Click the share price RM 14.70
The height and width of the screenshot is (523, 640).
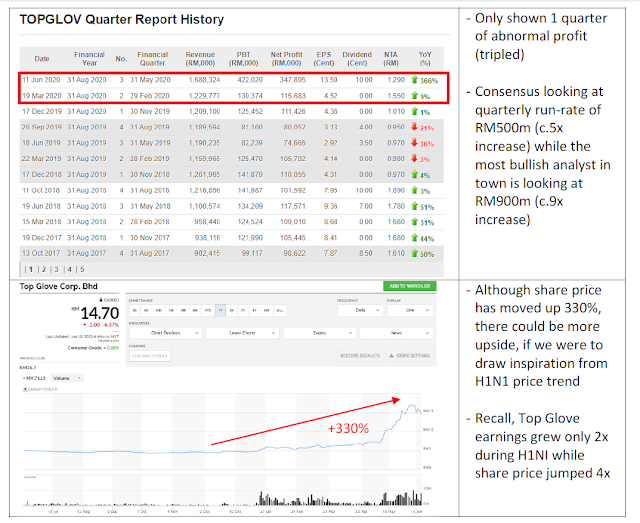coord(96,314)
